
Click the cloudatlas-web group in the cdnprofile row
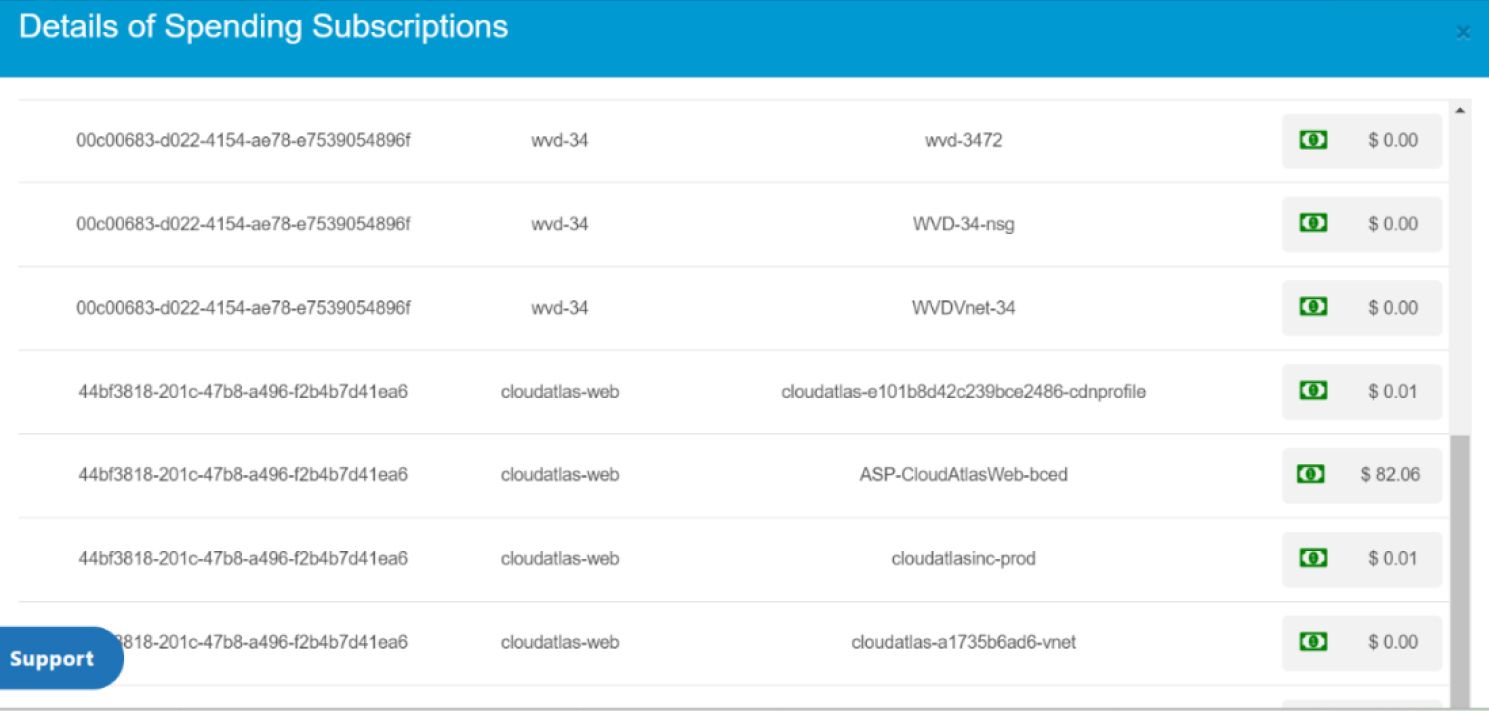coord(560,392)
